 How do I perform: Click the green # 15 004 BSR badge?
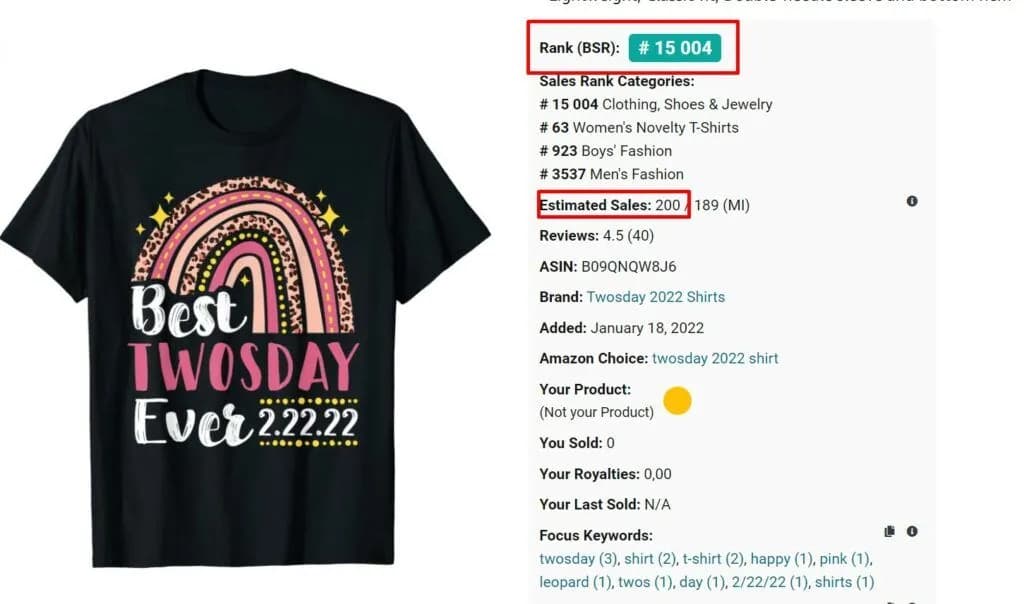(675, 48)
